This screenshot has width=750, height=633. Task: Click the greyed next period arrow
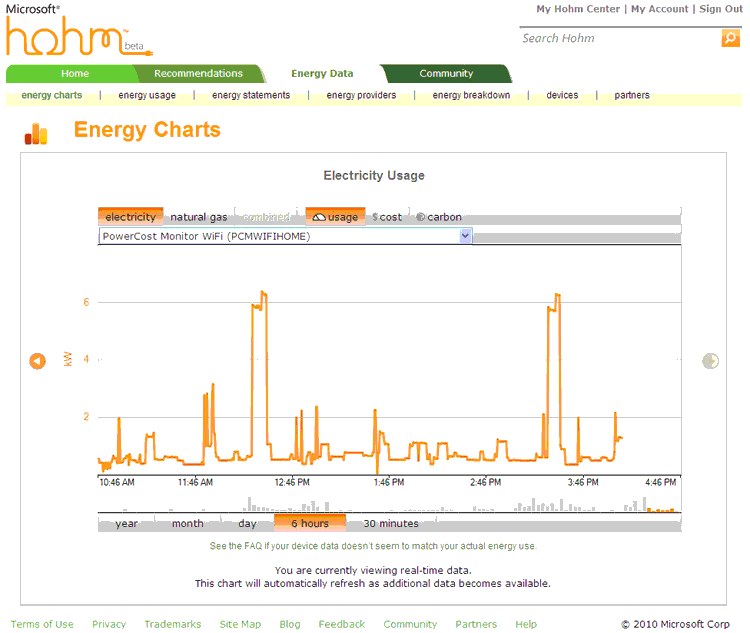point(710,361)
